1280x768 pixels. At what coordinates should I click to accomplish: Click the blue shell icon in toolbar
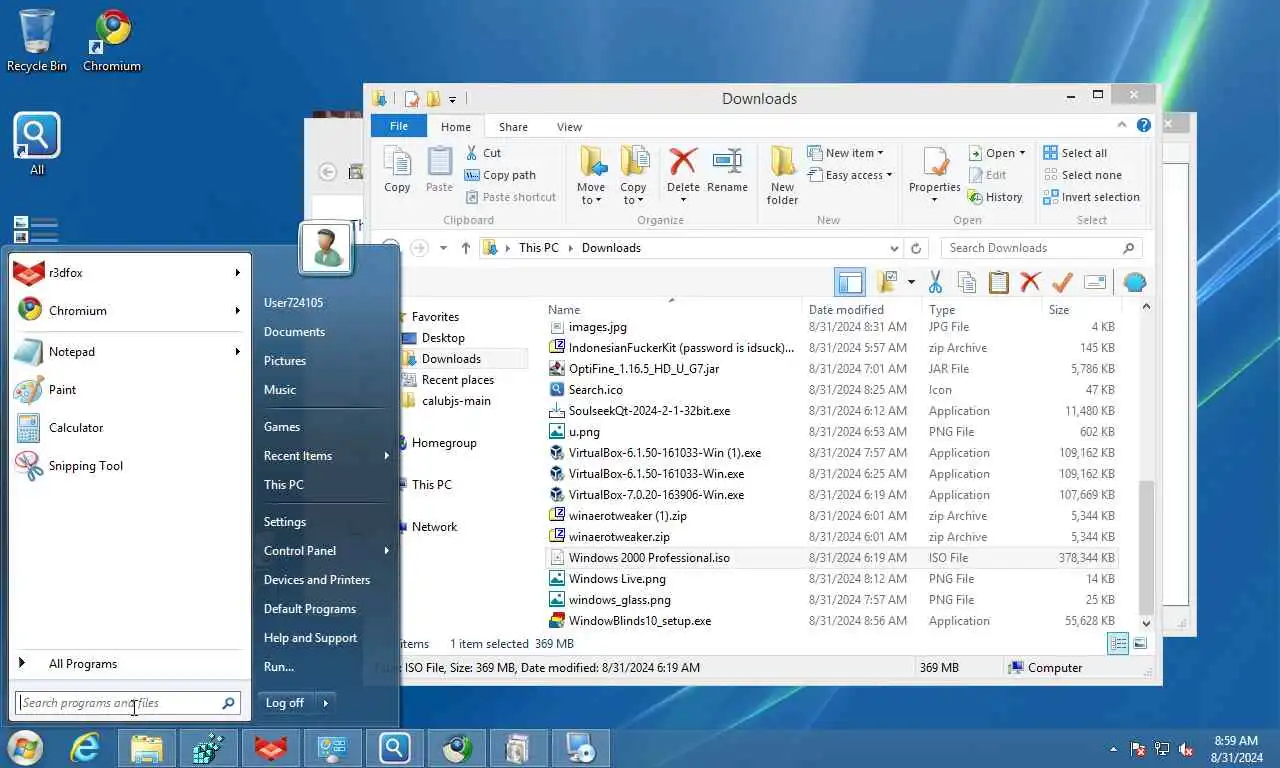pos(1134,282)
